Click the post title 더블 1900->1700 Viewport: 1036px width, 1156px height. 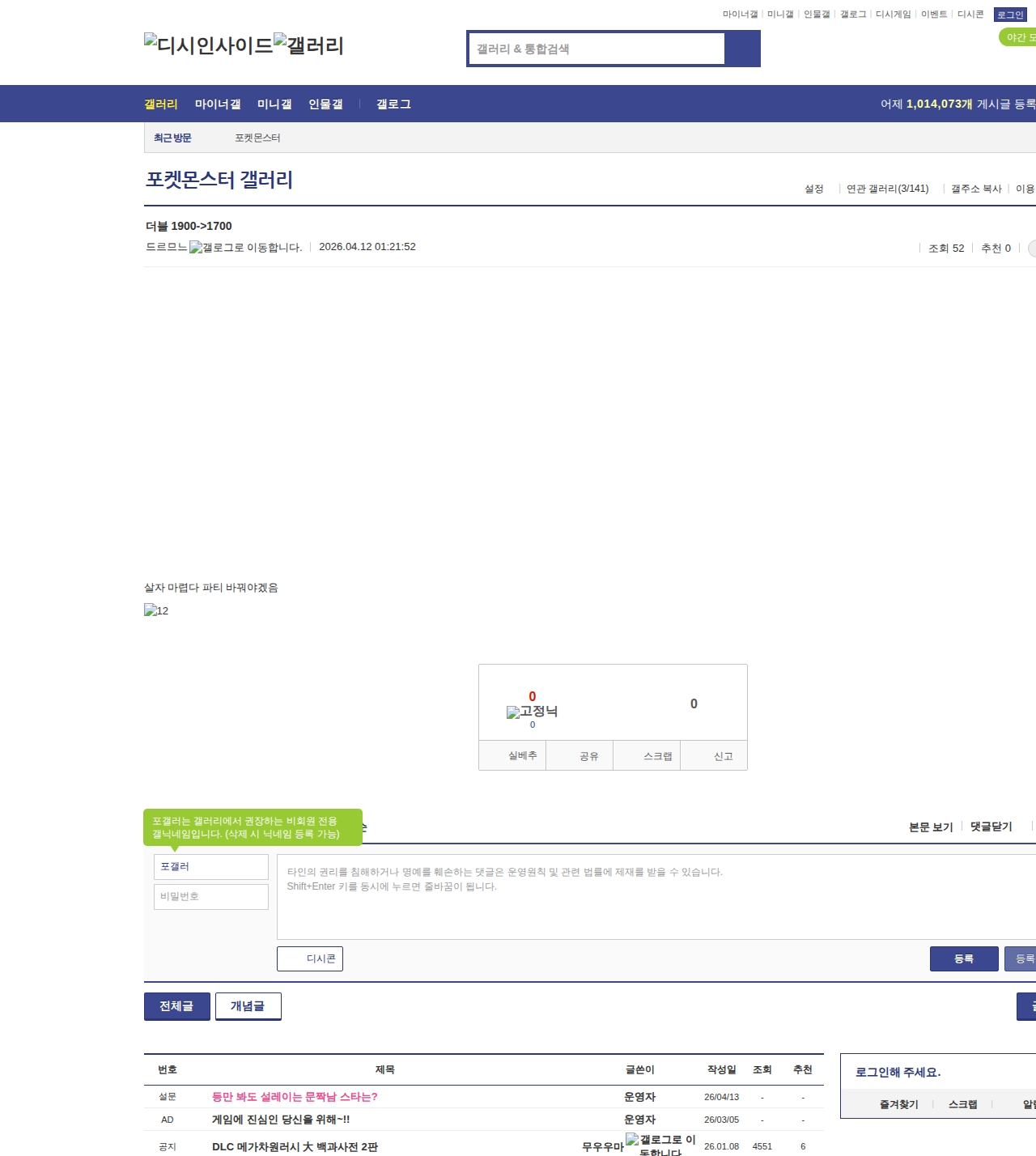point(189,226)
